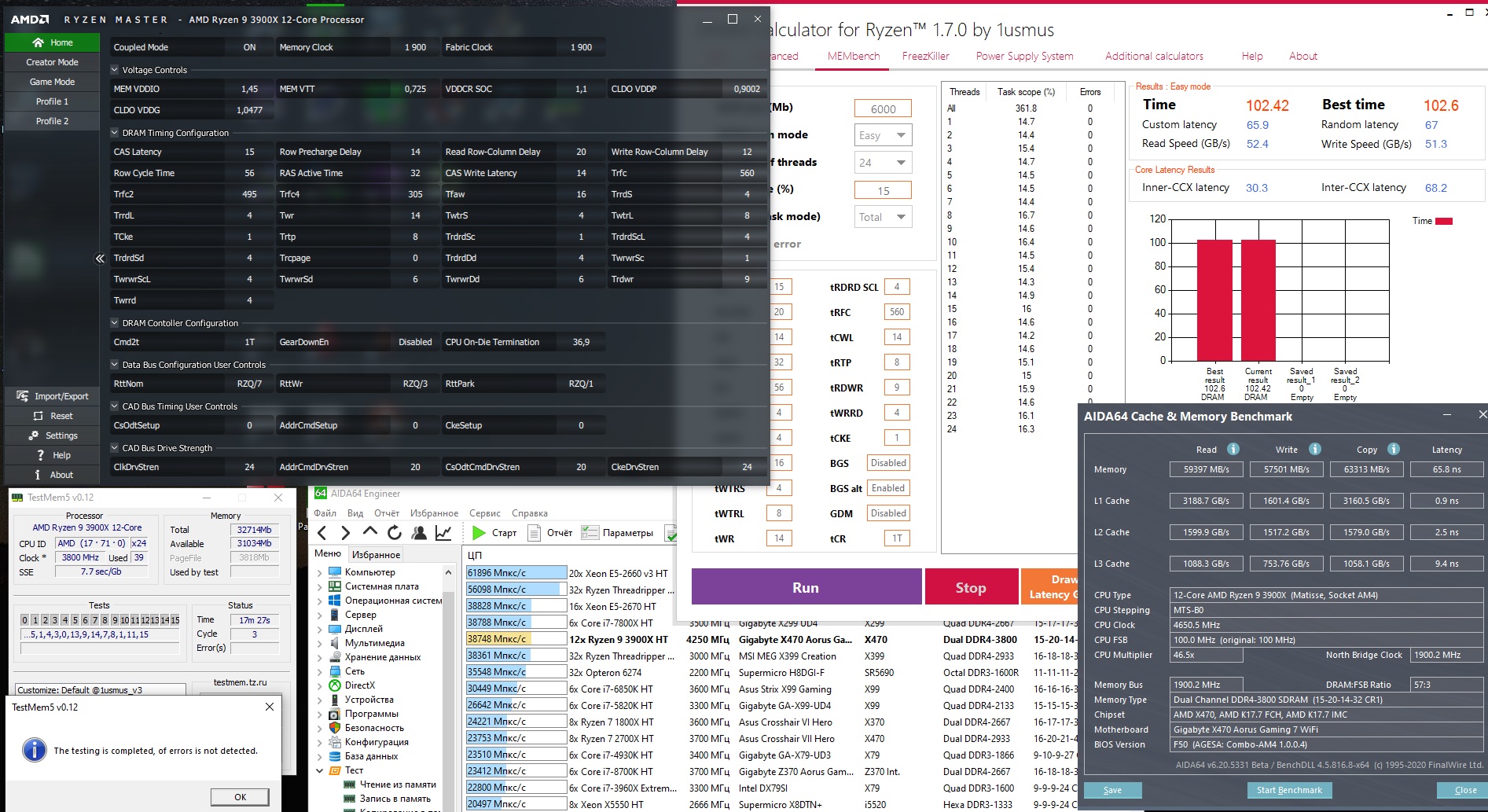Image resolution: width=1488 pixels, height=812 pixels.
Task: Click Чтение из памяти tree item
Action: [x=398, y=784]
